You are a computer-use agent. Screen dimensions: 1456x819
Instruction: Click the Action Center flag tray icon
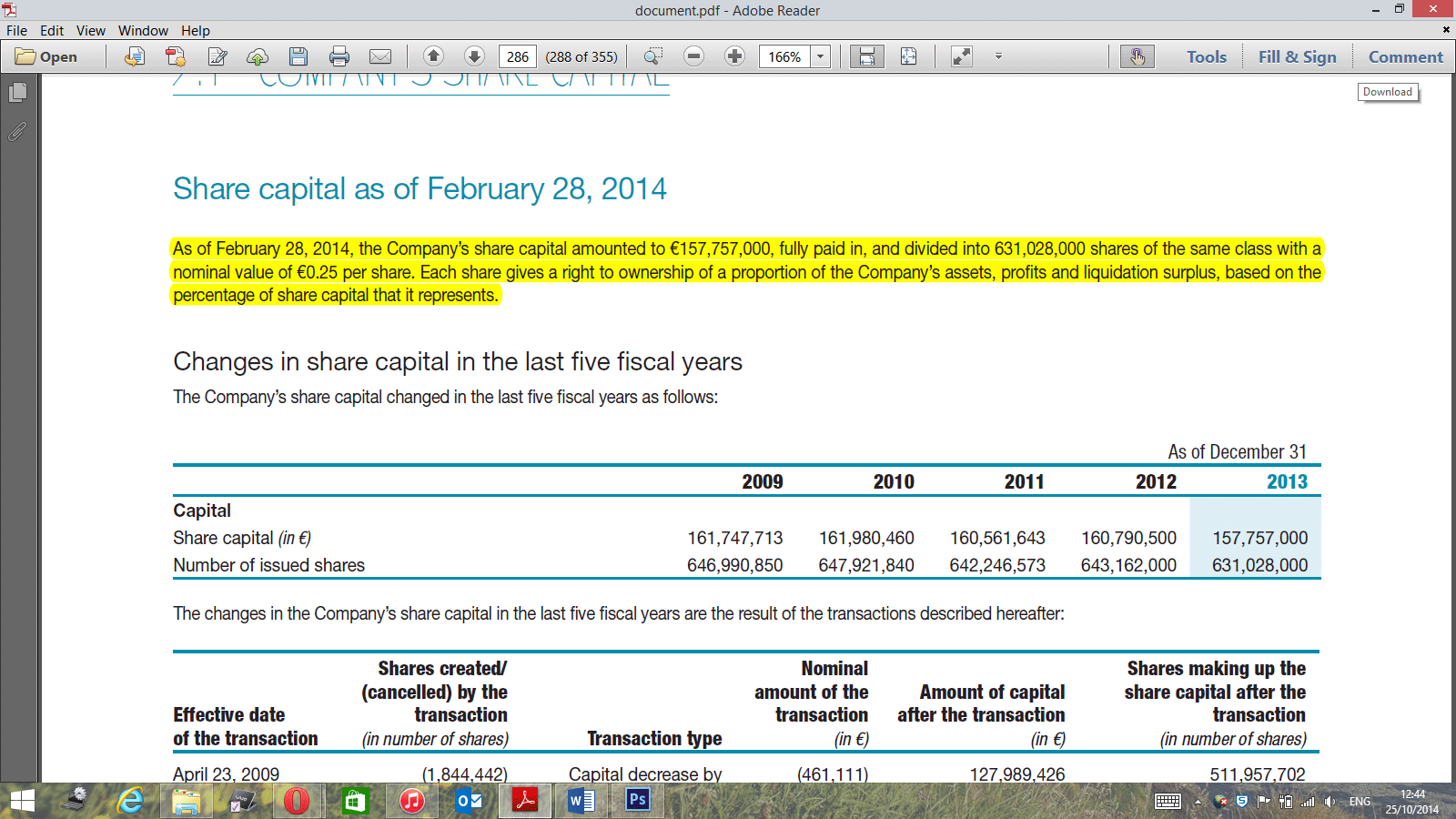coord(1263,802)
